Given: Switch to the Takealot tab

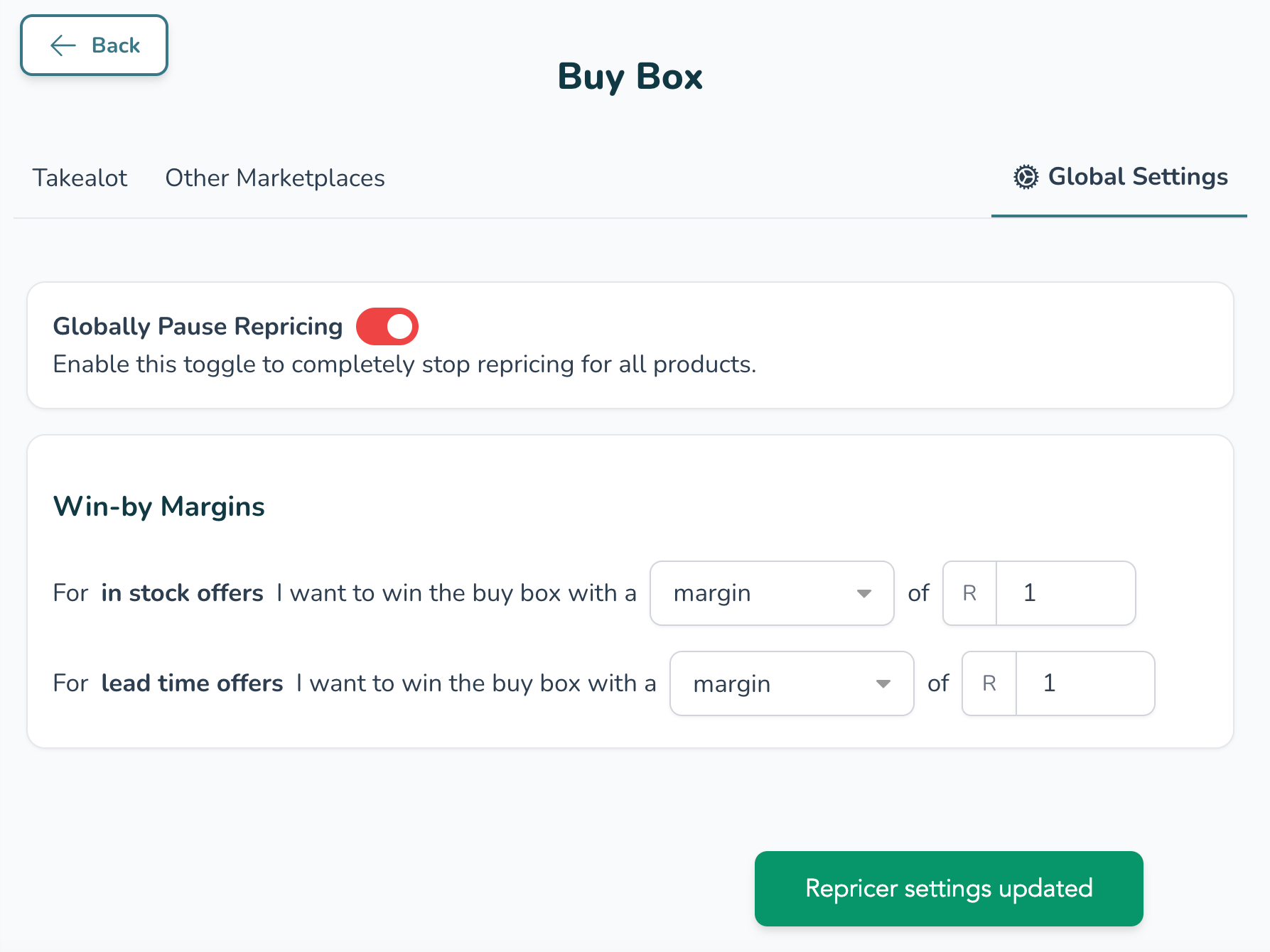Looking at the screenshot, I should click(x=80, y=178).
